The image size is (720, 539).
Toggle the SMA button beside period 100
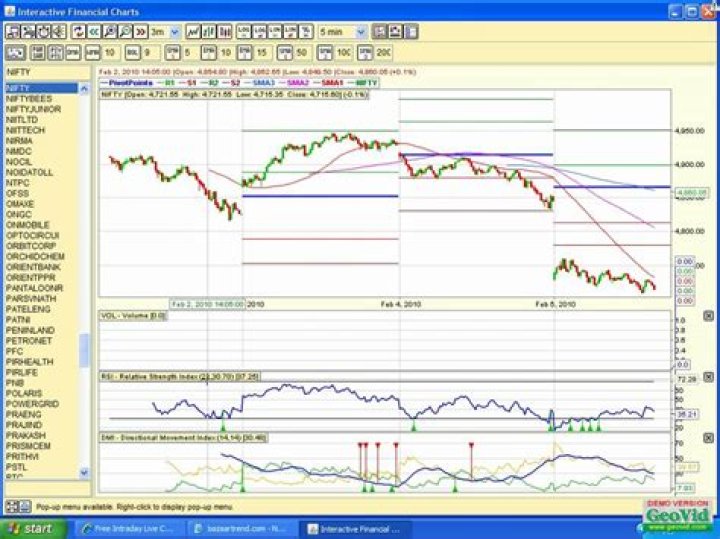(325, 53)
